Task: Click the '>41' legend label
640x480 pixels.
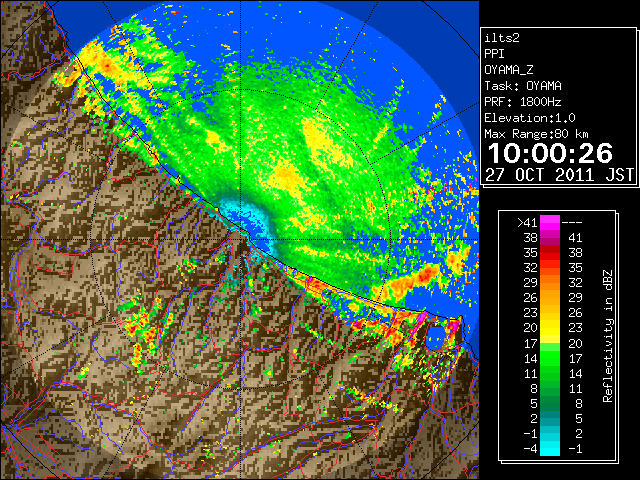Action: point(527,223)
